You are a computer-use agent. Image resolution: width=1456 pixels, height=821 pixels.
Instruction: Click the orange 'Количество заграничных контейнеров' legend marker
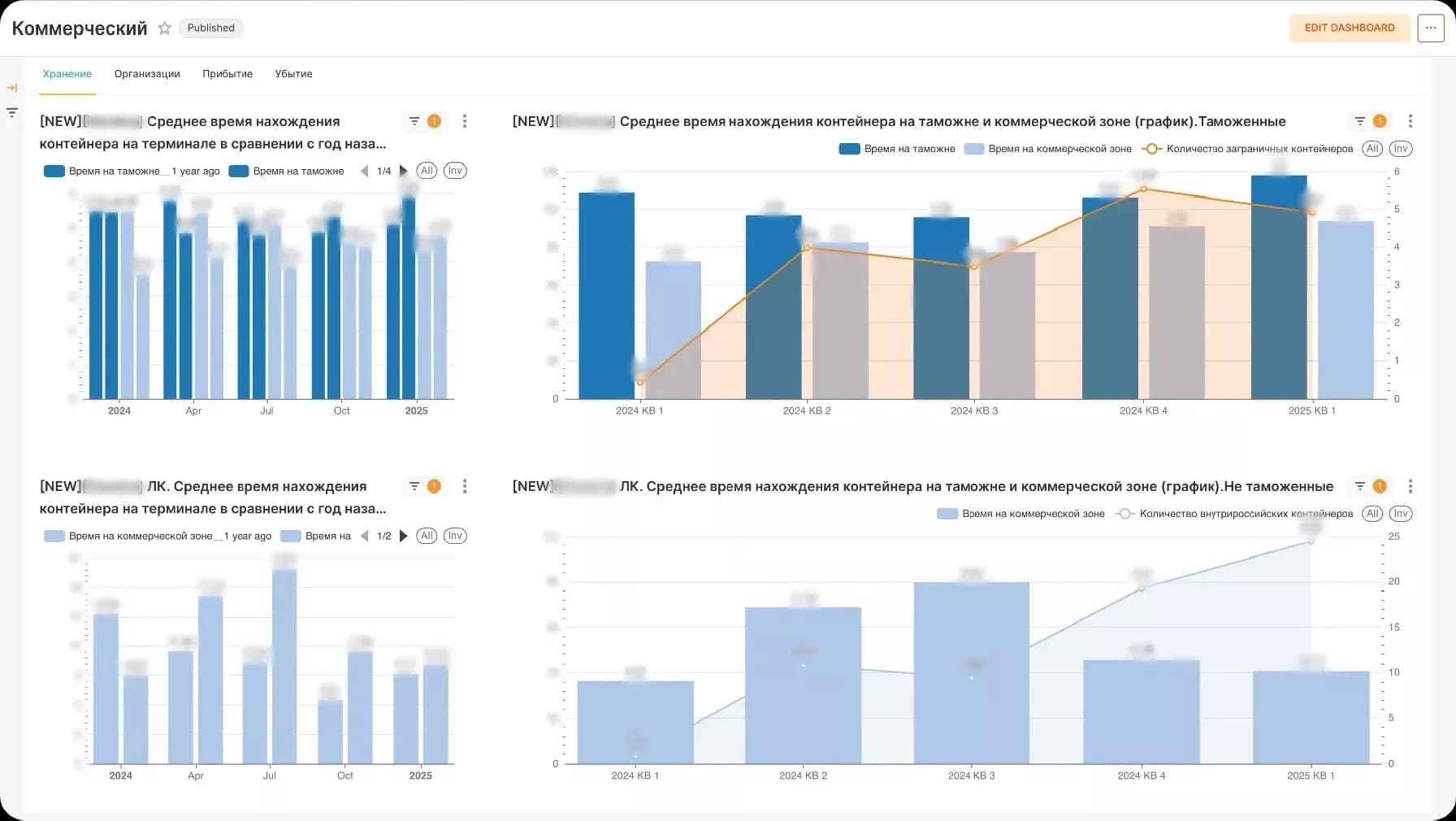click(1151, 149)
